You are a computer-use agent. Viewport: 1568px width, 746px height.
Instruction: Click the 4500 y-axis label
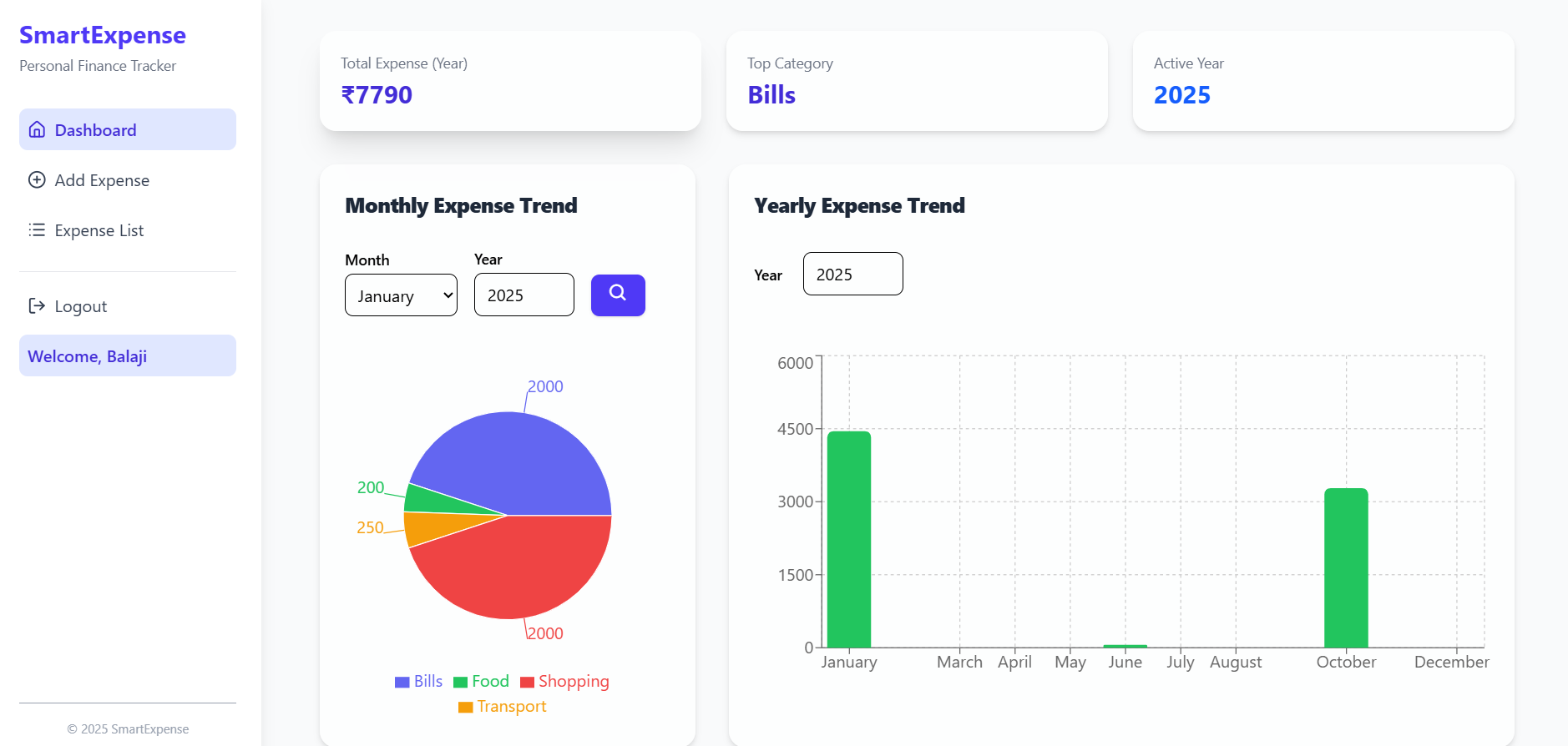point(795,429)
